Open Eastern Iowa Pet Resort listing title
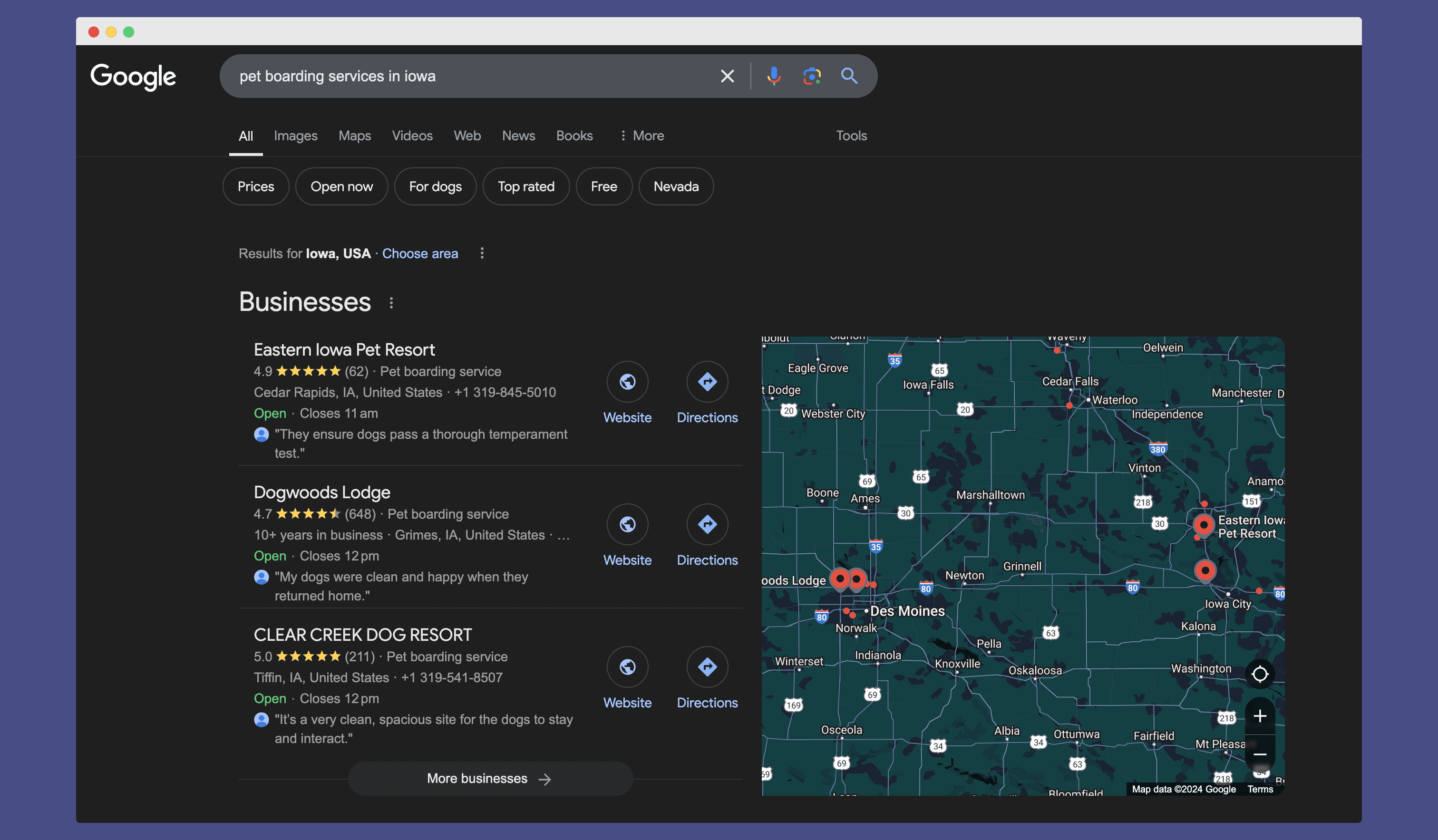1438x840 pixels. [x=344, y=350]
